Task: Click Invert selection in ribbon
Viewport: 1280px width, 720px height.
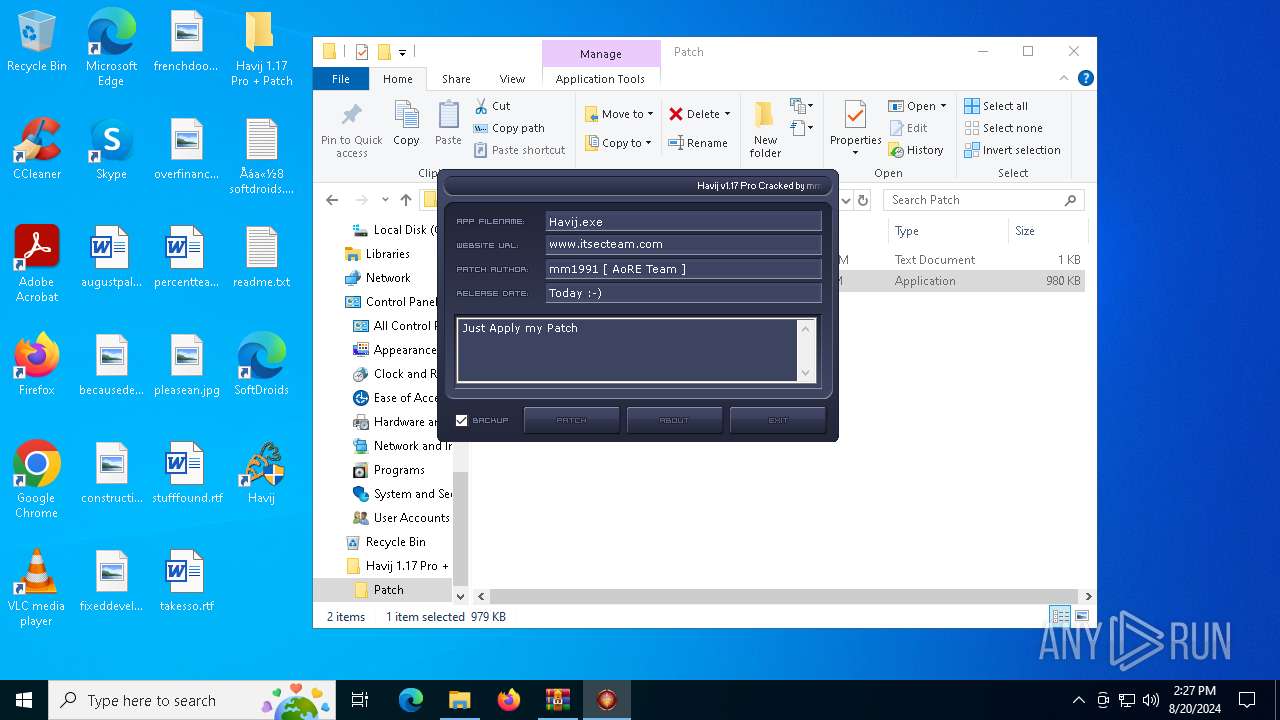Action: (1012, 150)
